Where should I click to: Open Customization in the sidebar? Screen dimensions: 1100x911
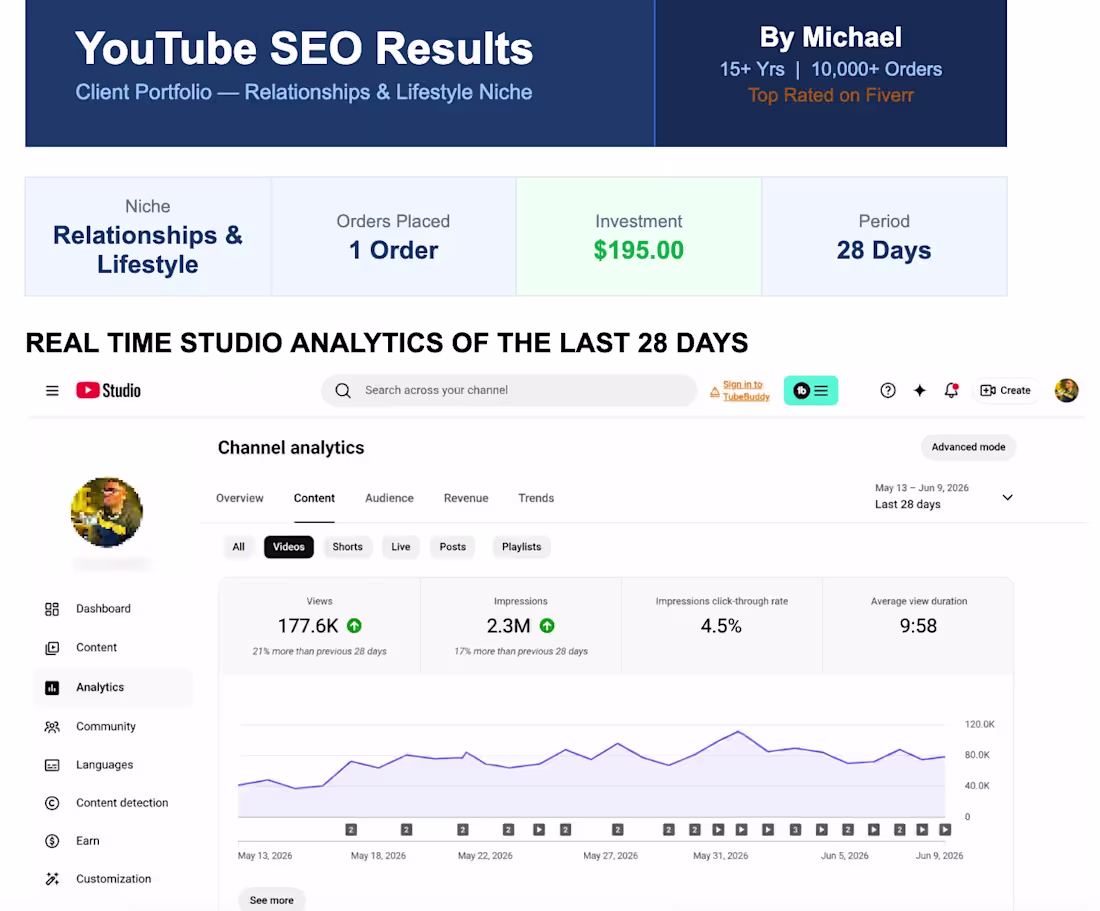pos(112,879)
